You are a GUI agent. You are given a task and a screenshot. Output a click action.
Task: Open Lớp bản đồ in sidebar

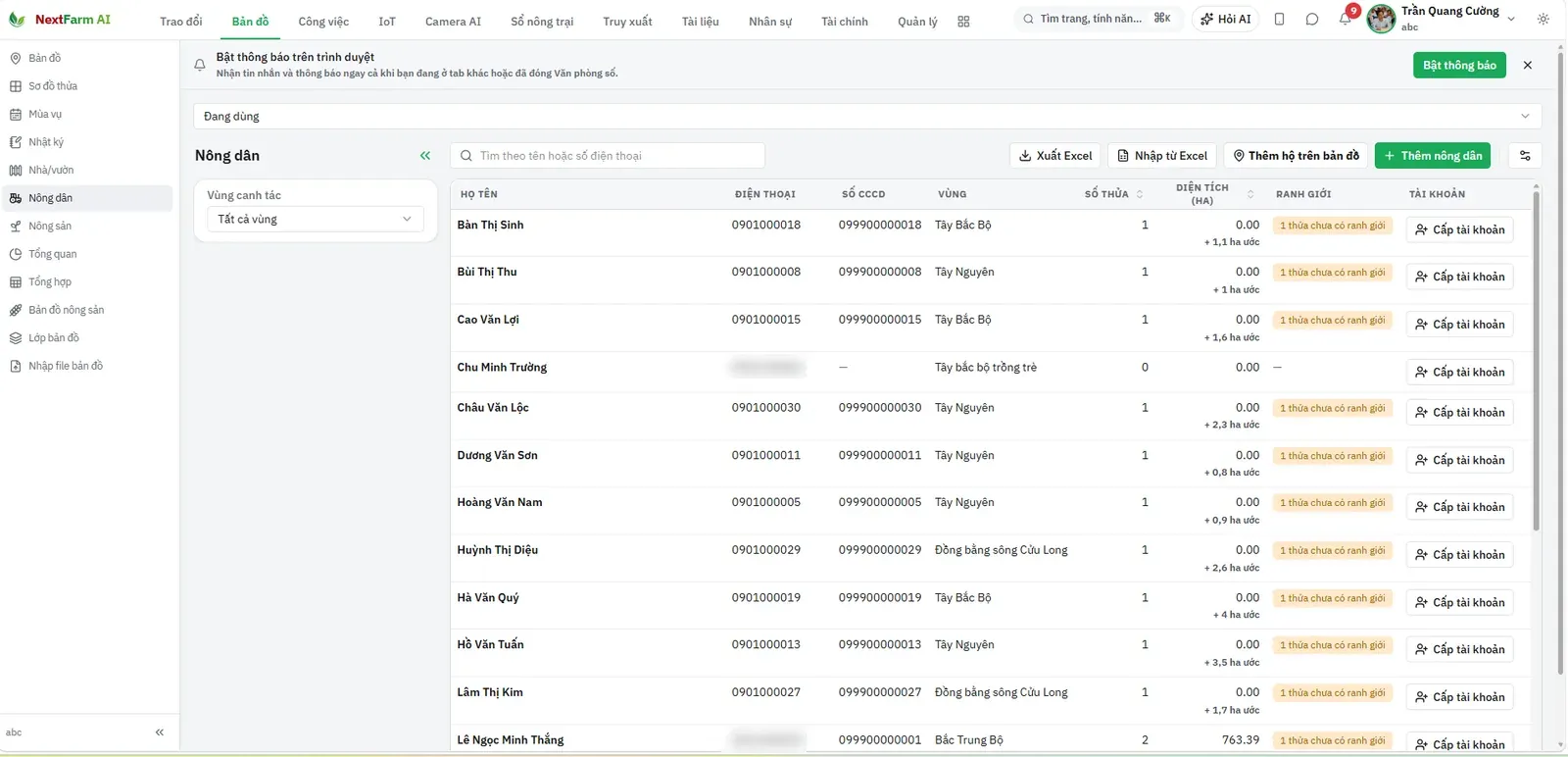point(87,337)
